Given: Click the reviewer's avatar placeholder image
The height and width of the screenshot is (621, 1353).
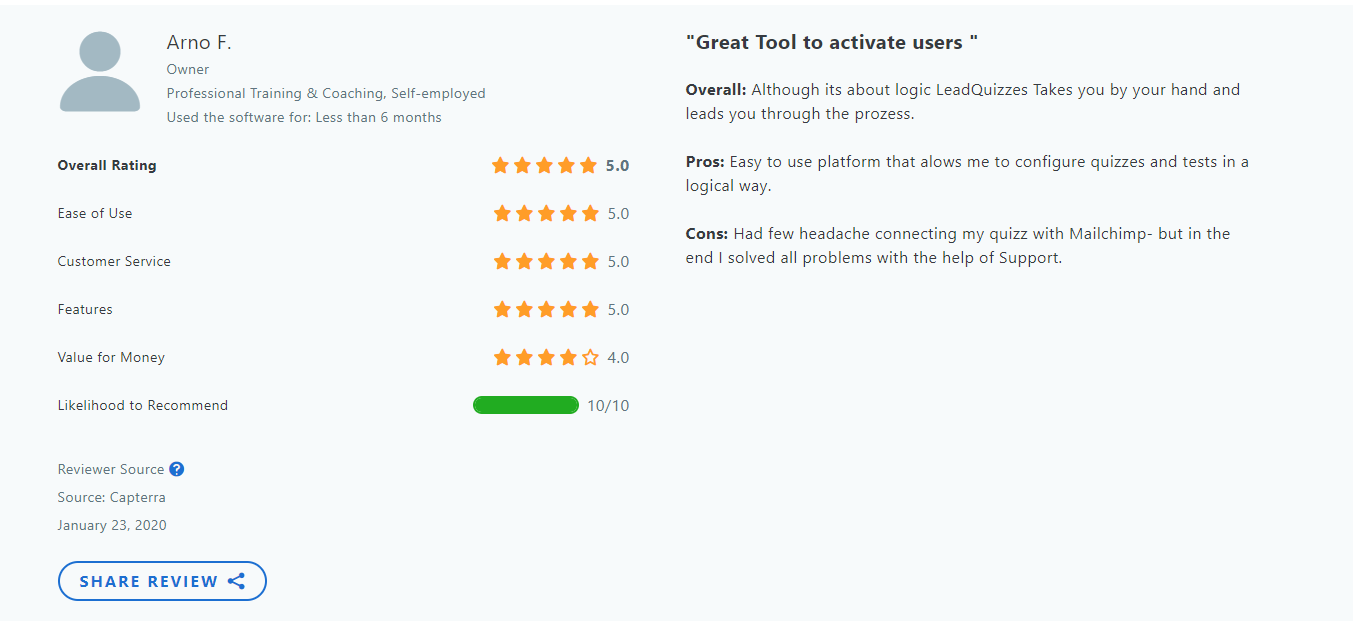Looking at the screenshot, I should 99,71.
